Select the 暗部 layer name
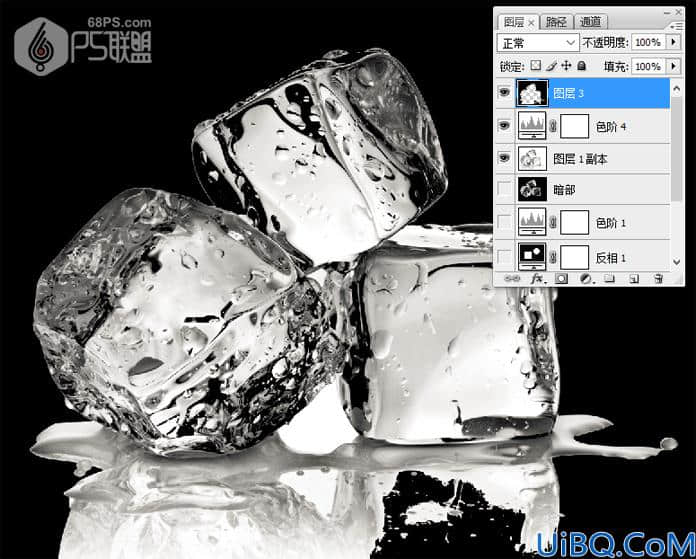Viewport: 696px width, 559px height. pyautogui.click(x=564, y=190)
